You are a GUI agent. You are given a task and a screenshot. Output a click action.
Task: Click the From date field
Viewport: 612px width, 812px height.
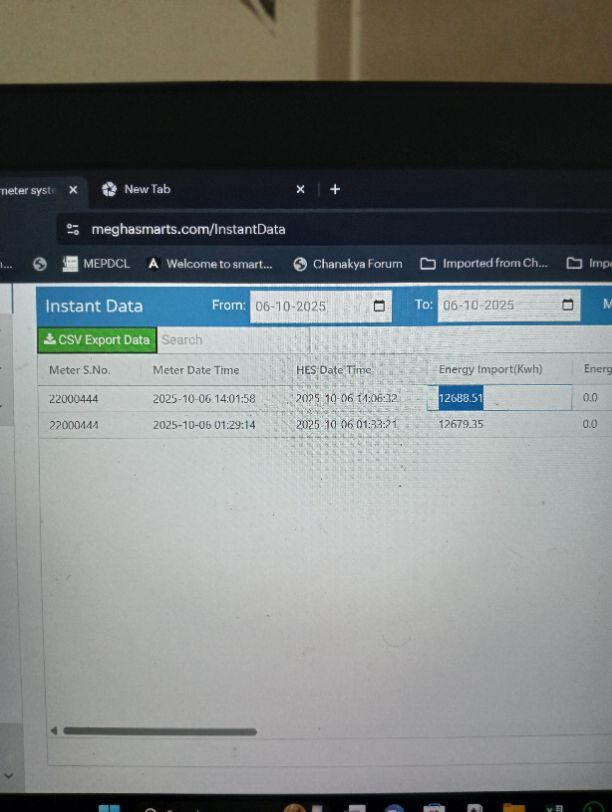pyautogui.click(x=320, y=306)
